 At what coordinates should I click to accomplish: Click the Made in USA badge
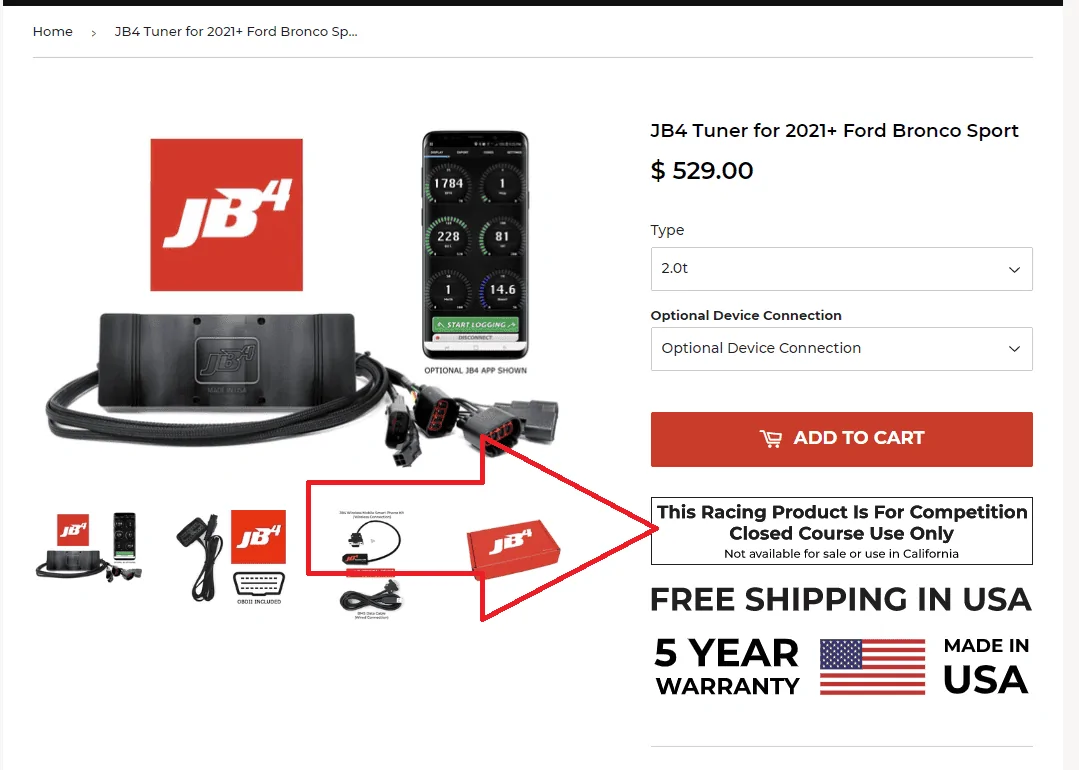click(985, 666)
